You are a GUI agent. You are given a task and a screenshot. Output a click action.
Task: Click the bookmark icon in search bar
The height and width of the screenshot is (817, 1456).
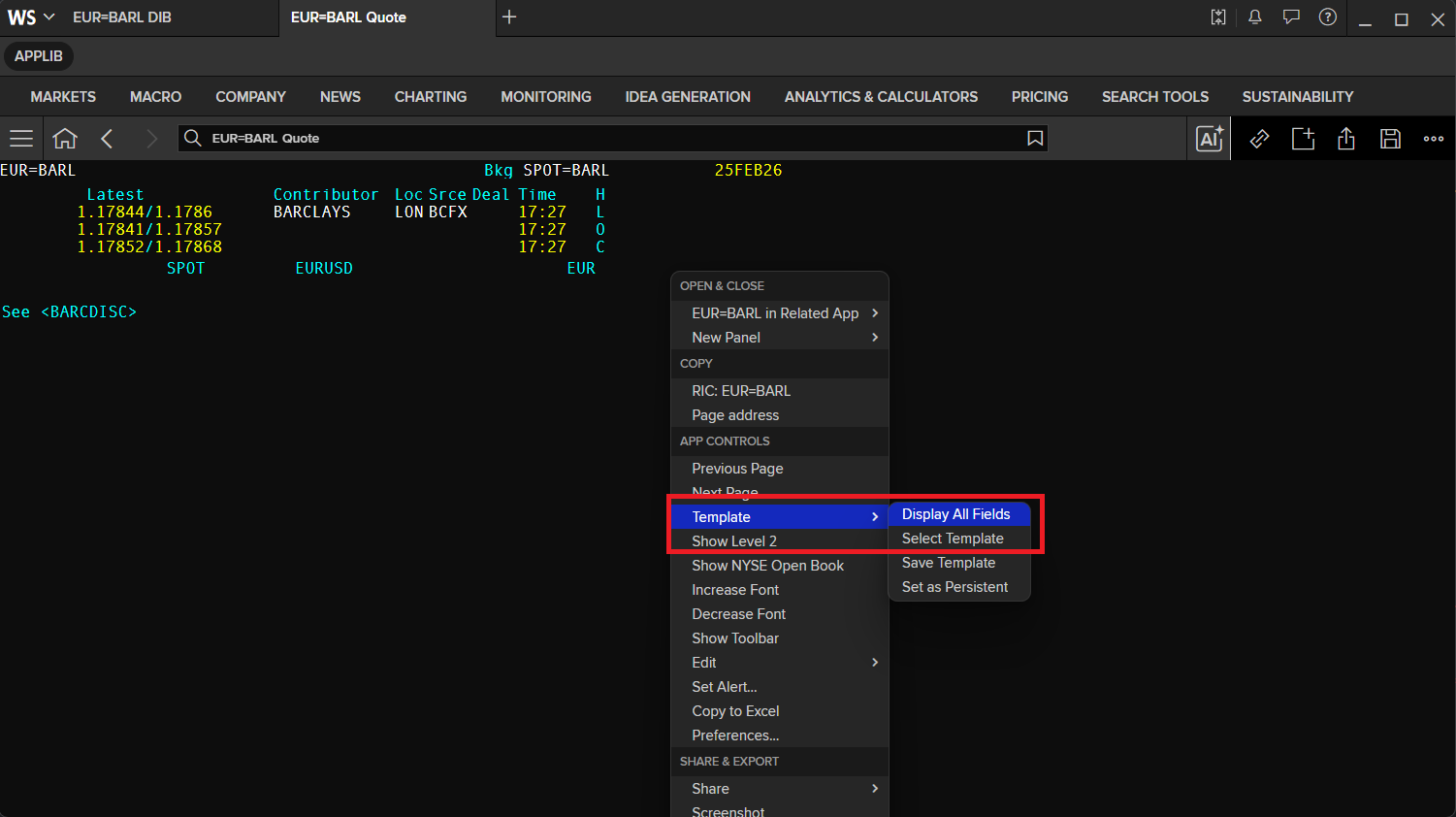click(1035, 139)
